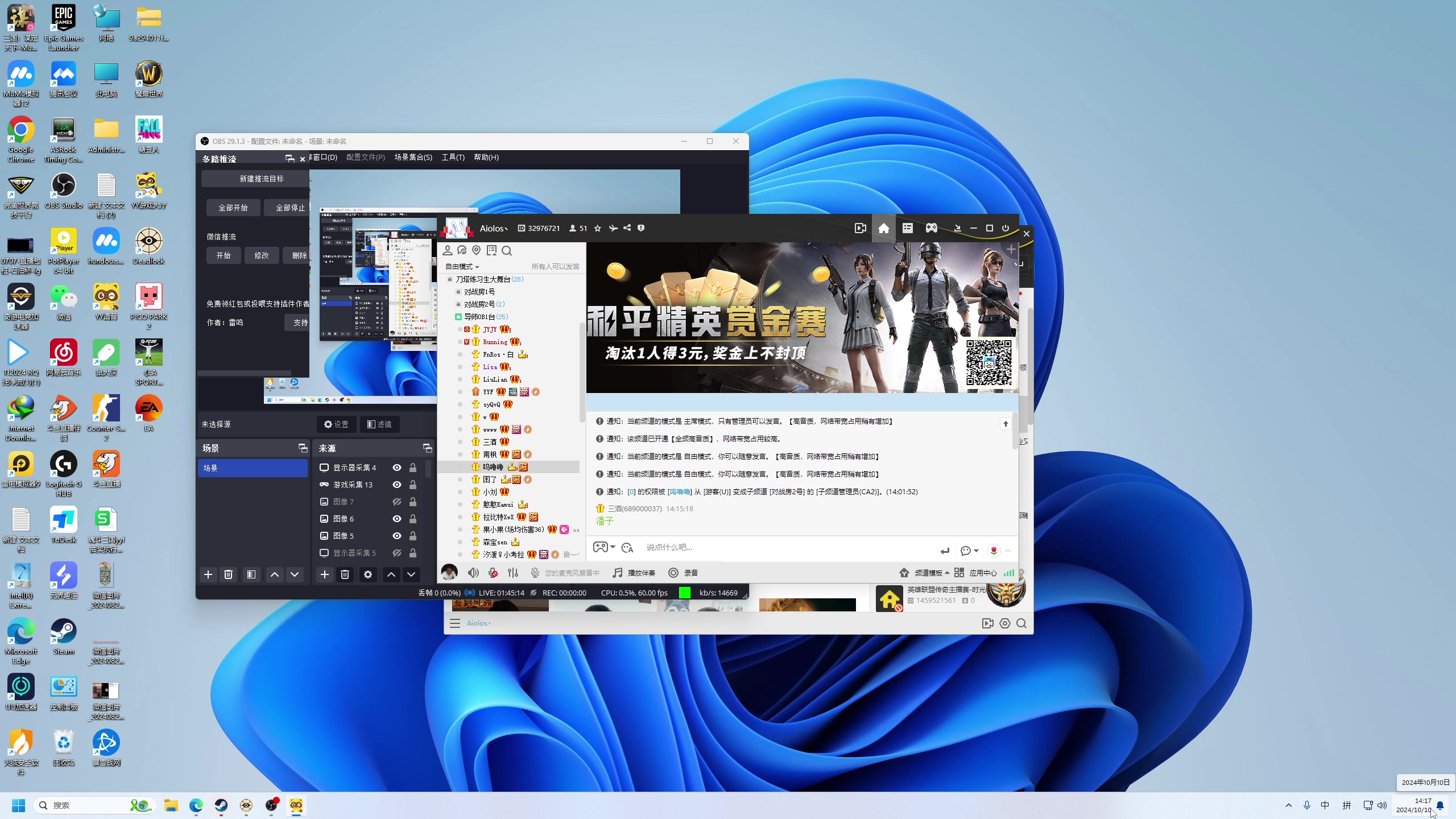Click the 播放伴奏 music note button
1456x819 pixels.
[634, 573]
